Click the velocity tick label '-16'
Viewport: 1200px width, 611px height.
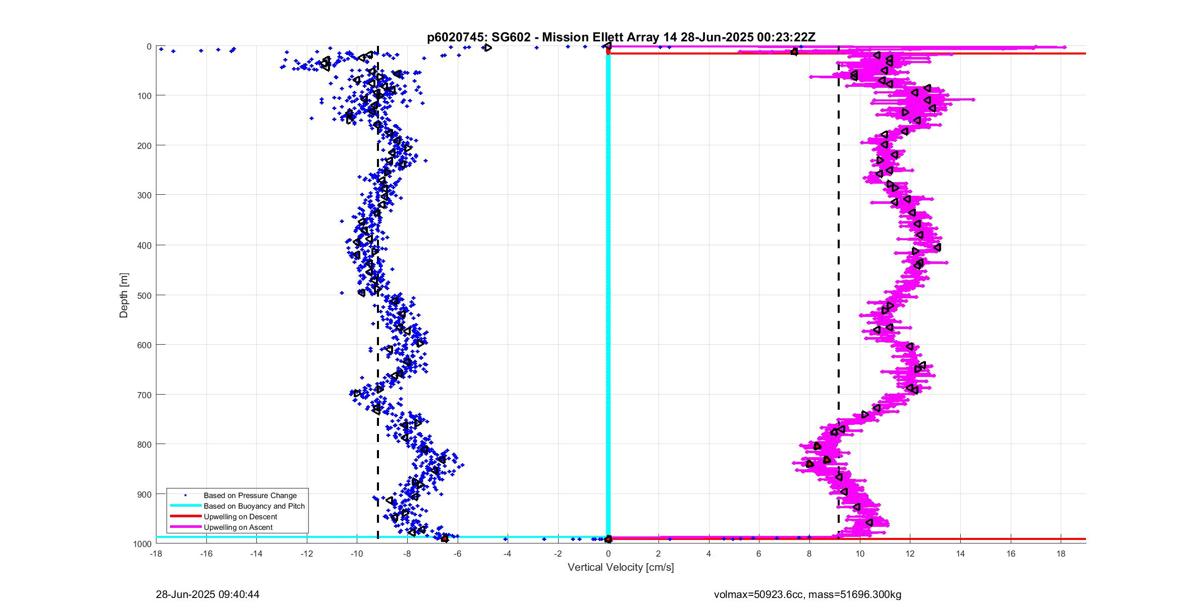pos(206,553)
